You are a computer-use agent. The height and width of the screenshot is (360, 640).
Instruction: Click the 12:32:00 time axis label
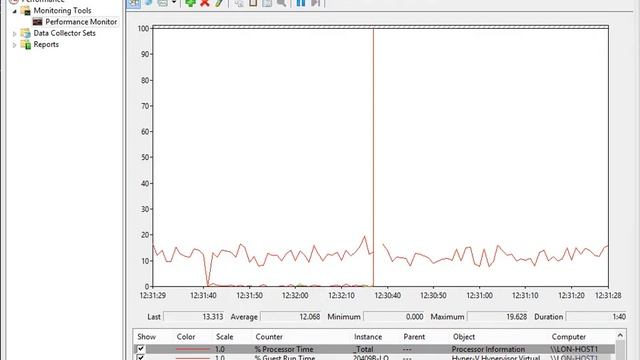point(295,295)
